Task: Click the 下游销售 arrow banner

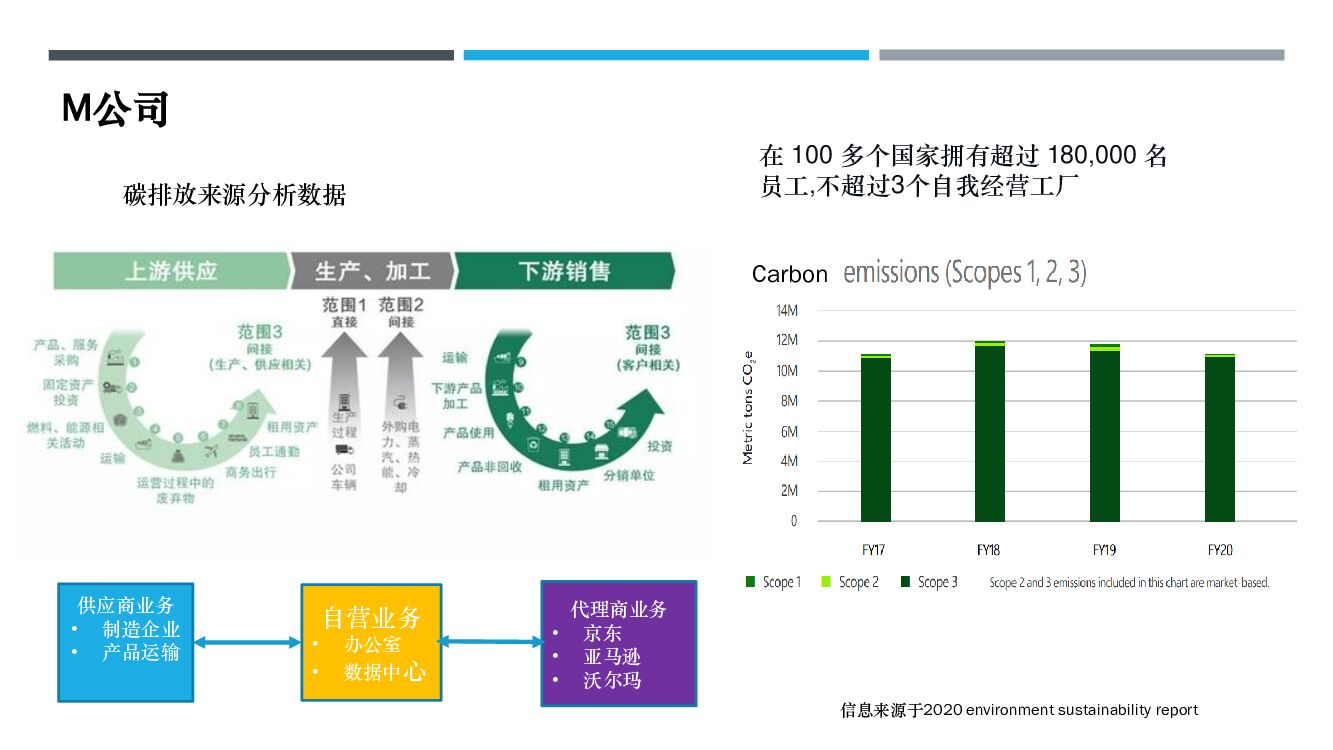Action: [565, 271]
